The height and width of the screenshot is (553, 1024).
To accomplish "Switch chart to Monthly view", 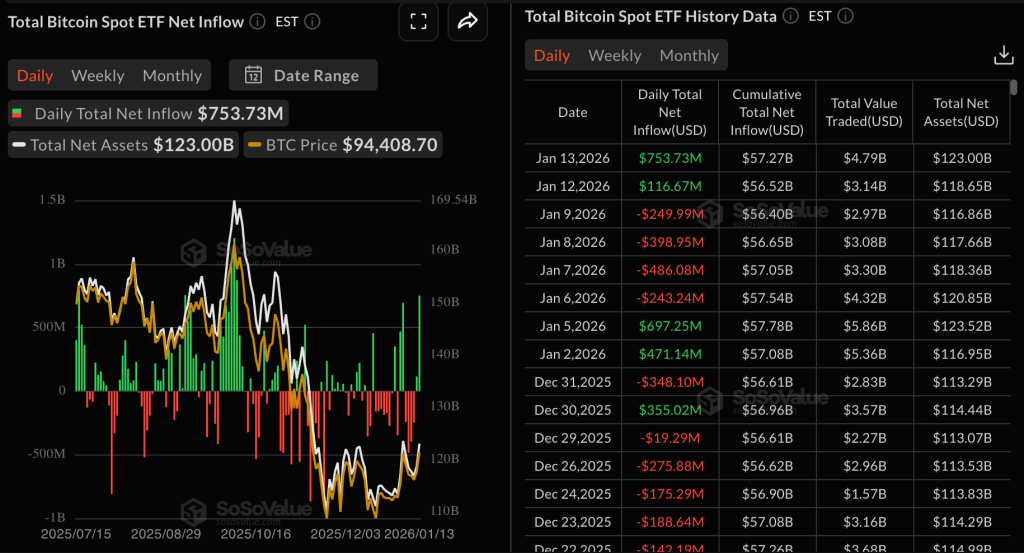I will (172, 76).
